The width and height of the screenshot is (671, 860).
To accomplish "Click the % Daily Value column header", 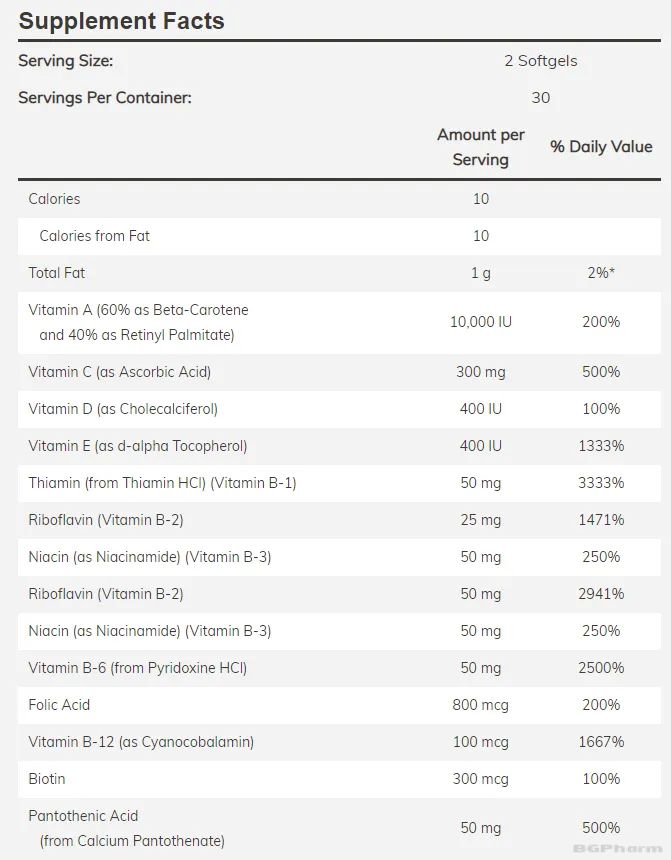I will pos(601,147).
